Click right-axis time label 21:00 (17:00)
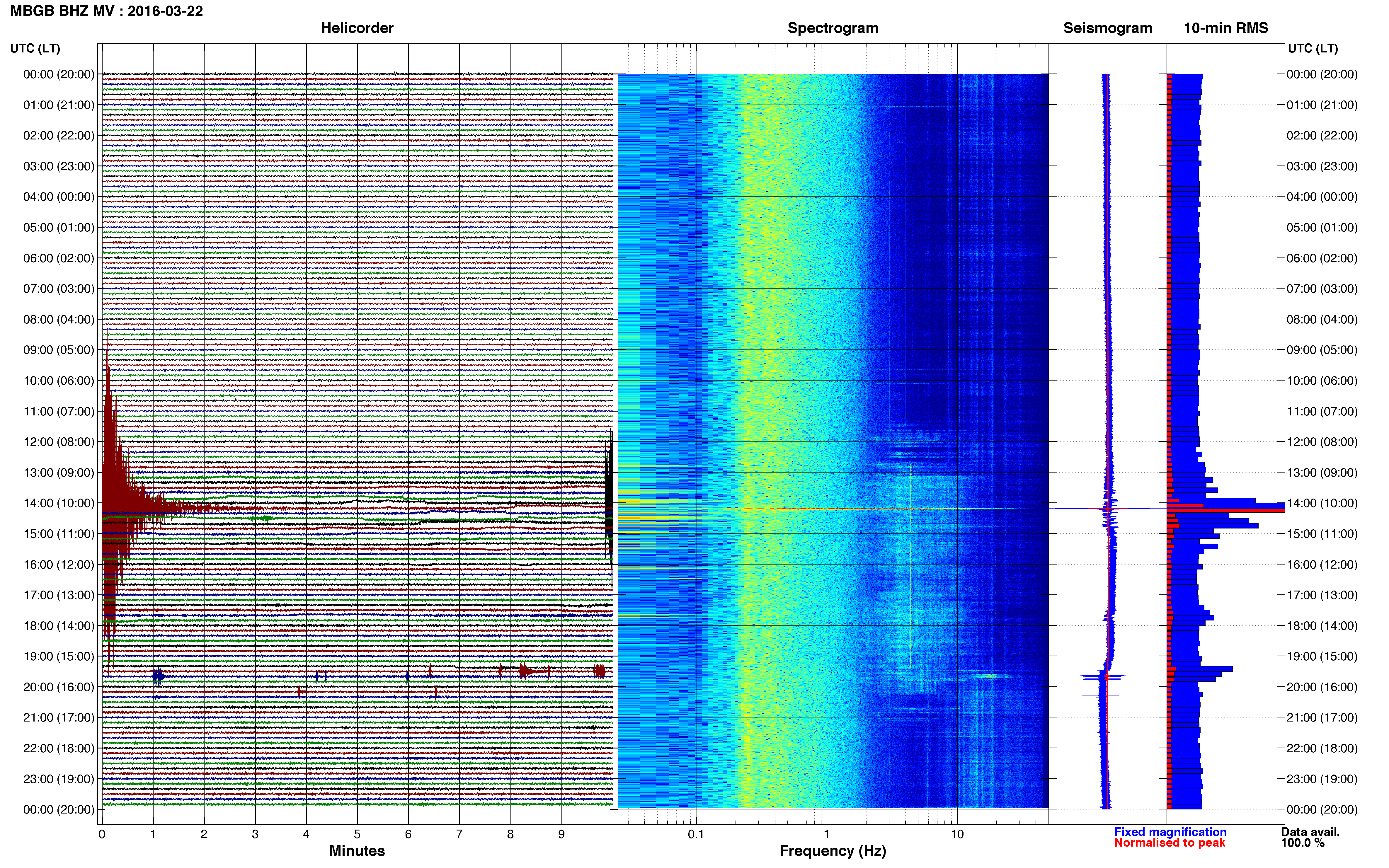Screen dimensions: 1389x868 (1322, 718)
